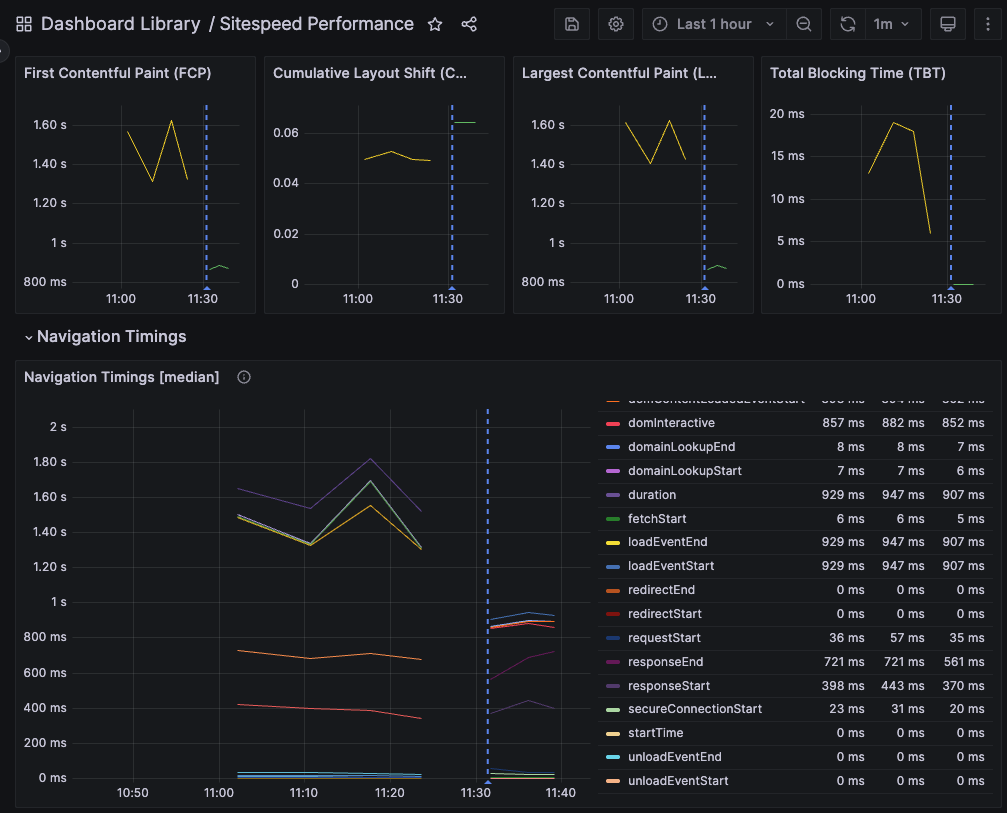This screenshot has width=1007, height=813.
Task: Click fetchStart legend color swatch
Action: click(613, 519)
